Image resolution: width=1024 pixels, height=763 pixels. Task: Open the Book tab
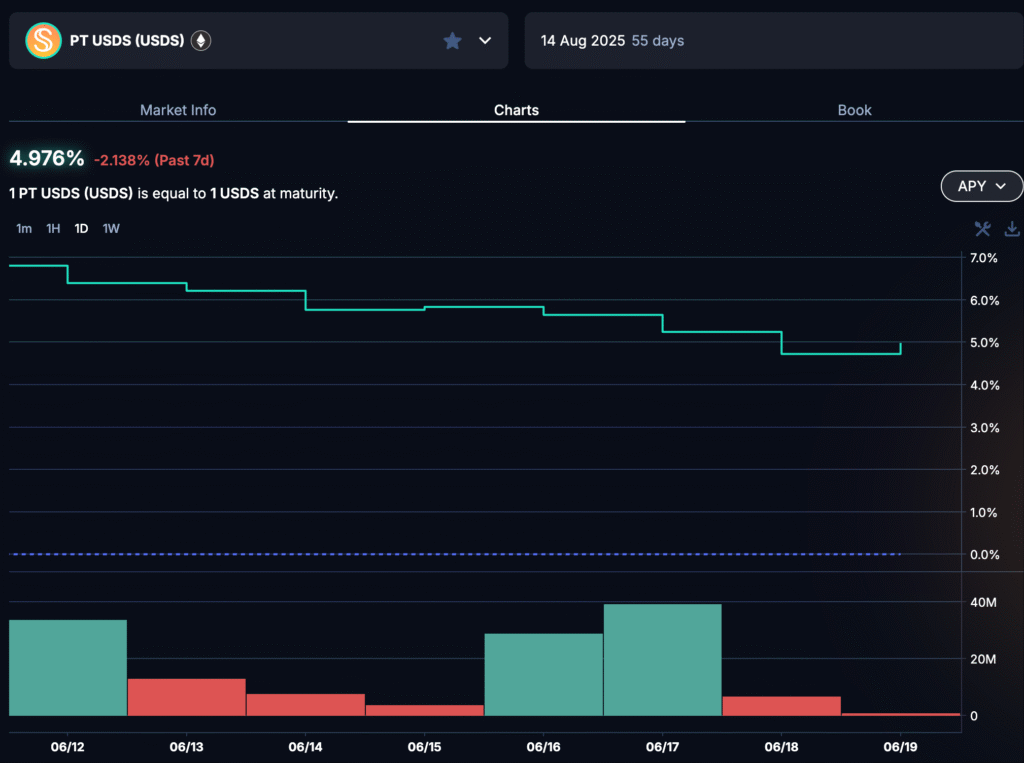coord(854,110)
